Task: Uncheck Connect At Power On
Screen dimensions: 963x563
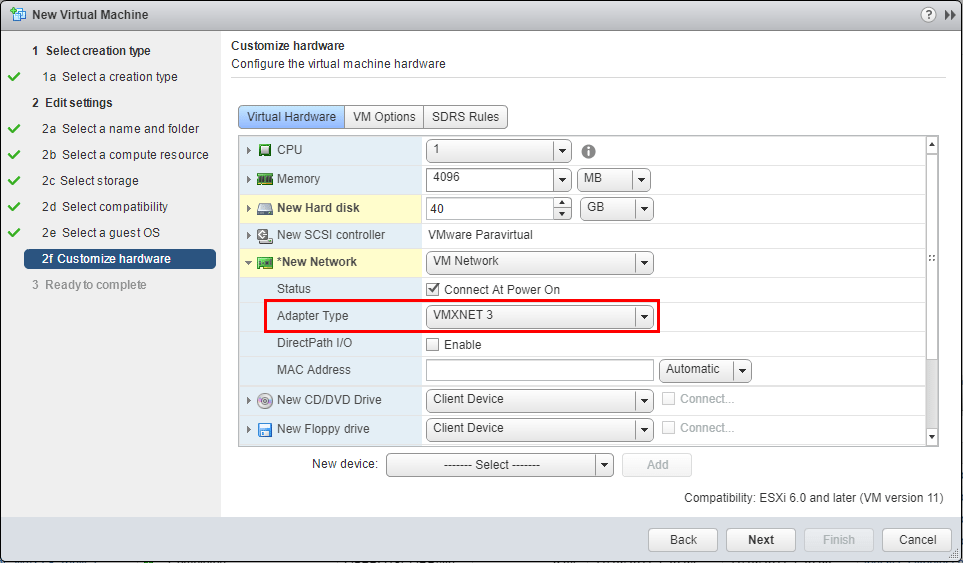Action: [433, 290]
